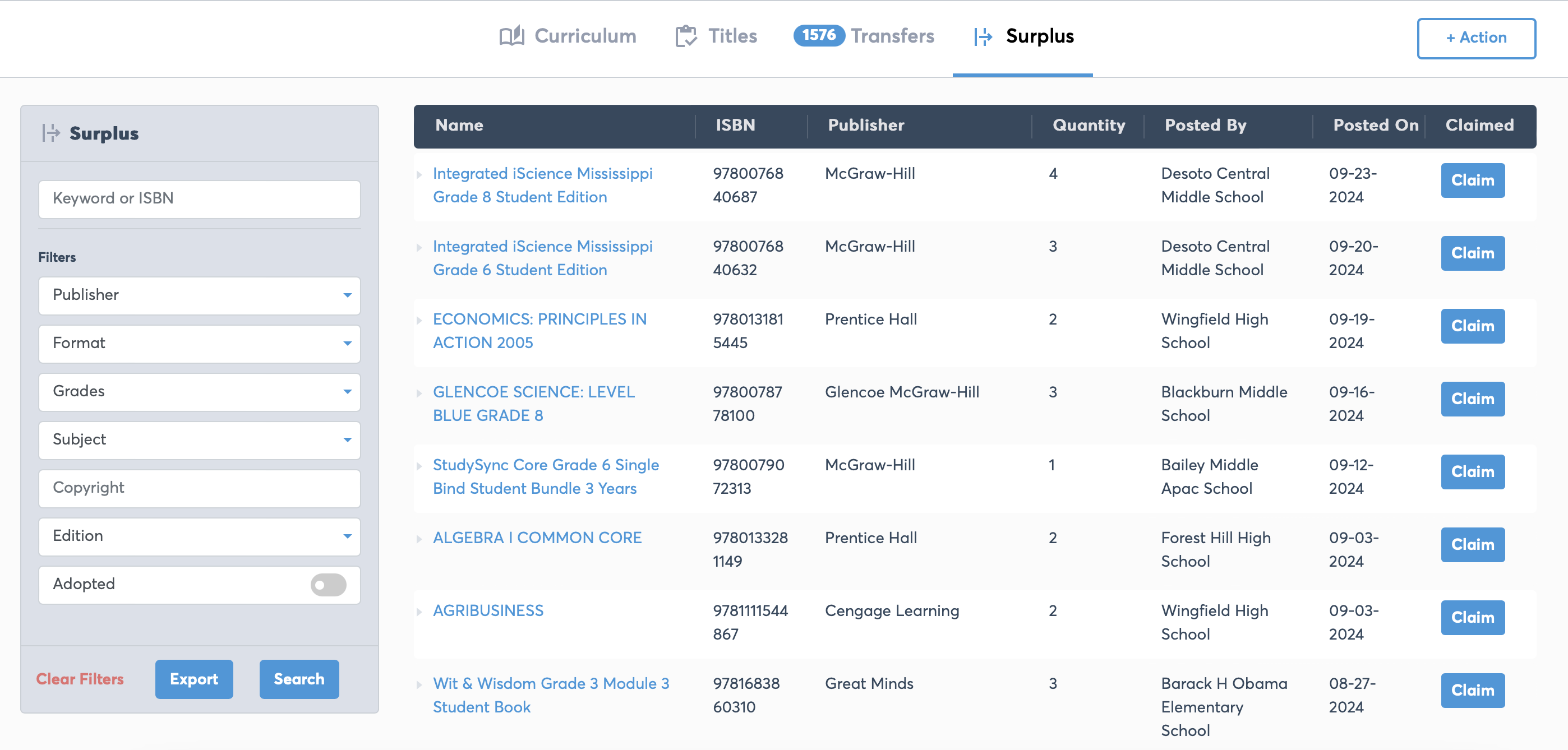Open the Edition filter dropdown
Image resolution: width=1568 pixels, height=750 pixels.
click(x=199, y=536)
